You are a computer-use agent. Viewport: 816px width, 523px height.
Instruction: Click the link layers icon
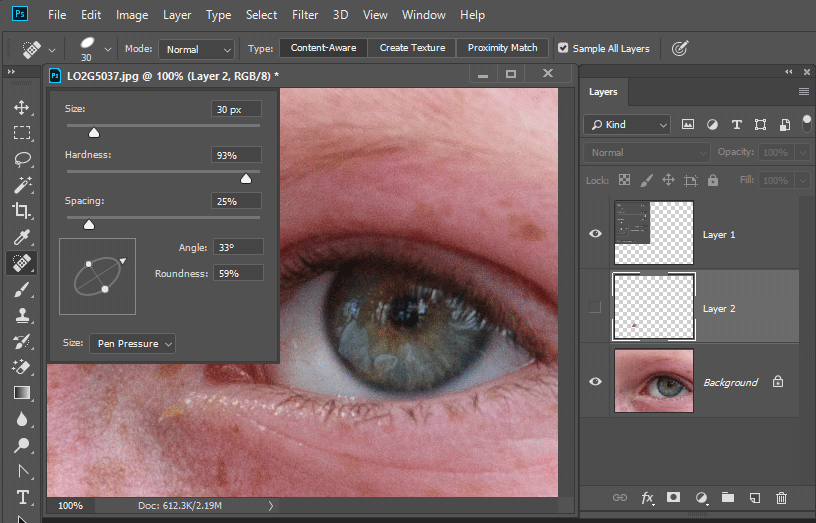click(x=620, y=498)
